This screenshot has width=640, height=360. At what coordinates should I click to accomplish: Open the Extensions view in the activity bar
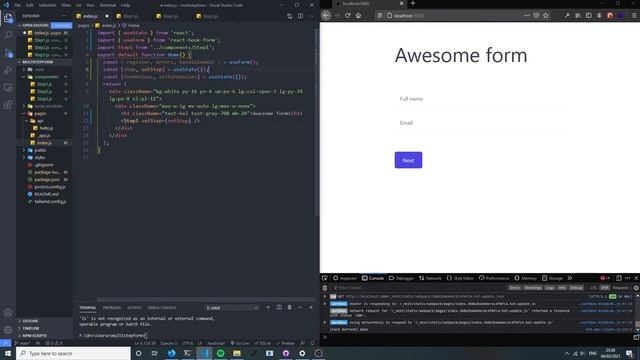pyautogui.click(x=8, y=105)
